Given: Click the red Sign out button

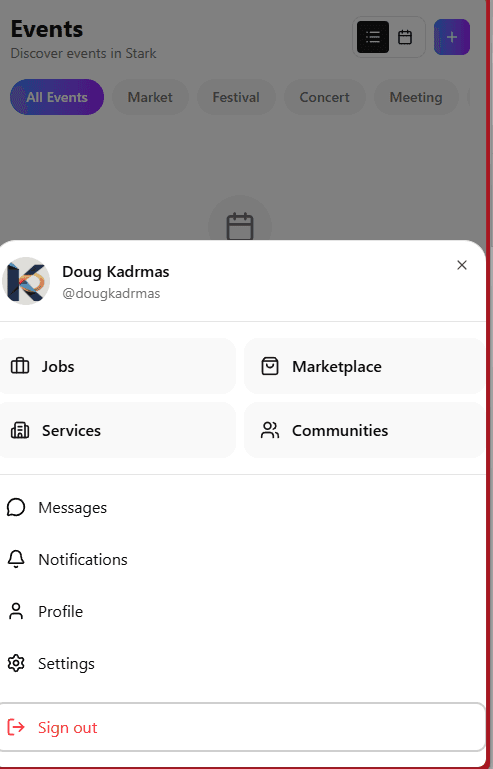Looking at the screenshot, I should (x=242, y=727).
